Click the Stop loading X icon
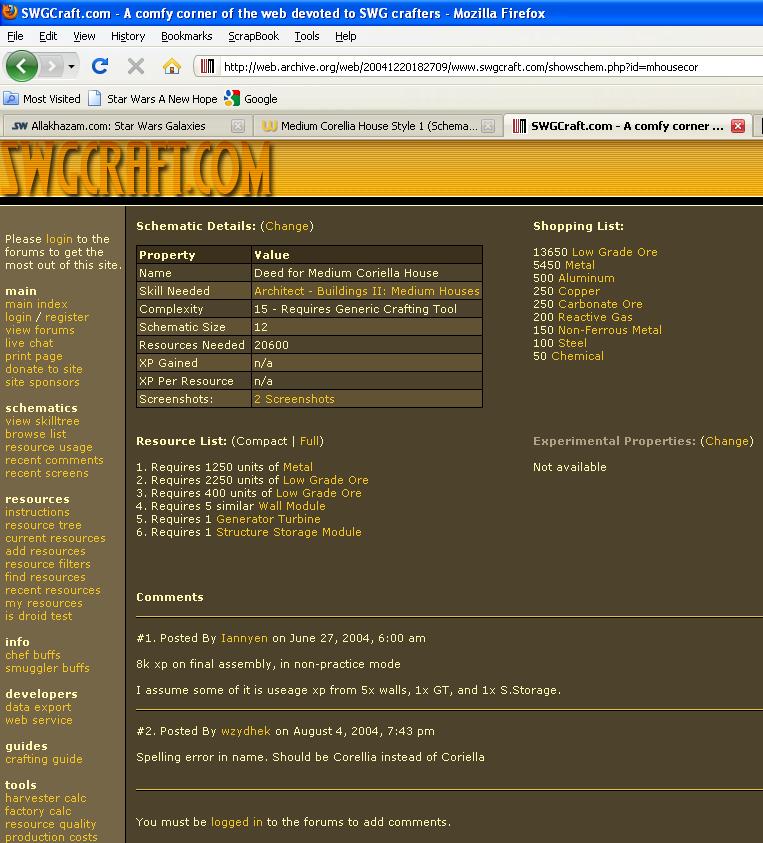This screenshot has width=763, height=843. point(136,66)
